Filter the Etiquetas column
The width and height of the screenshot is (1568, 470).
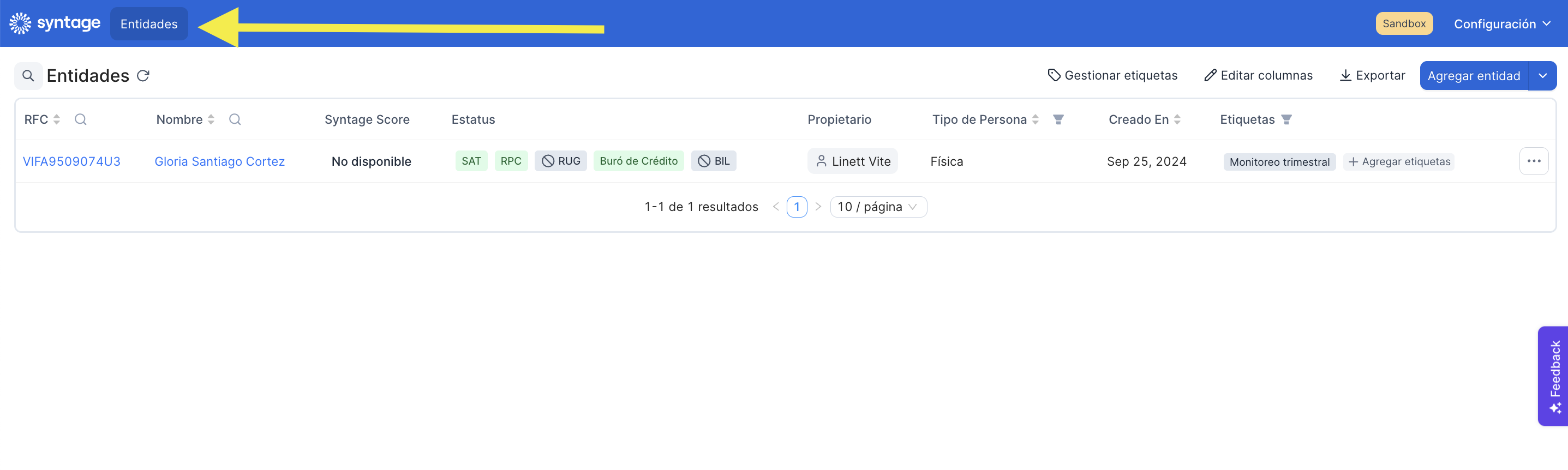1286,119
